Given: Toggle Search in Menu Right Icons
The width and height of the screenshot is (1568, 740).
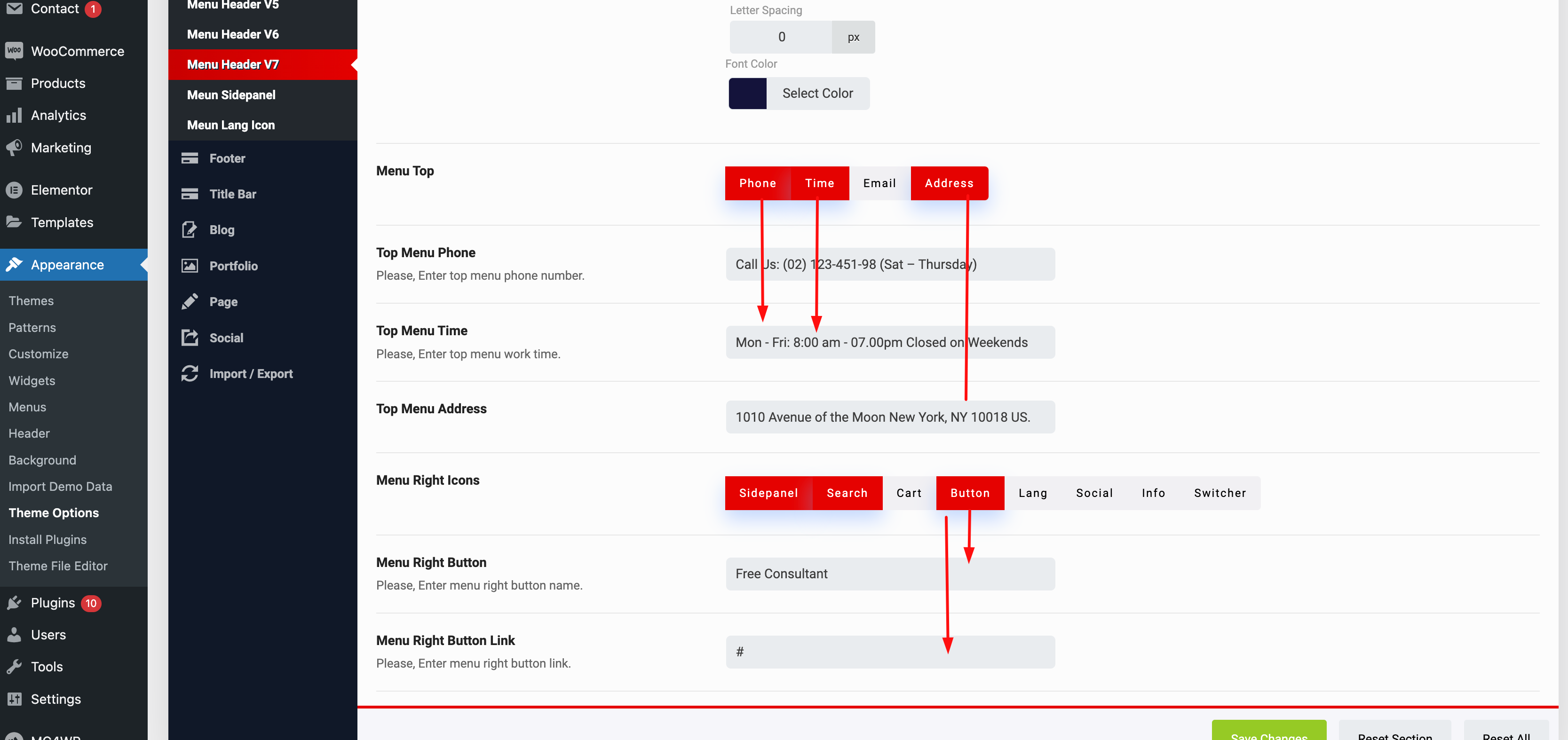Looking at the screenshot, I should click(847, 493).
